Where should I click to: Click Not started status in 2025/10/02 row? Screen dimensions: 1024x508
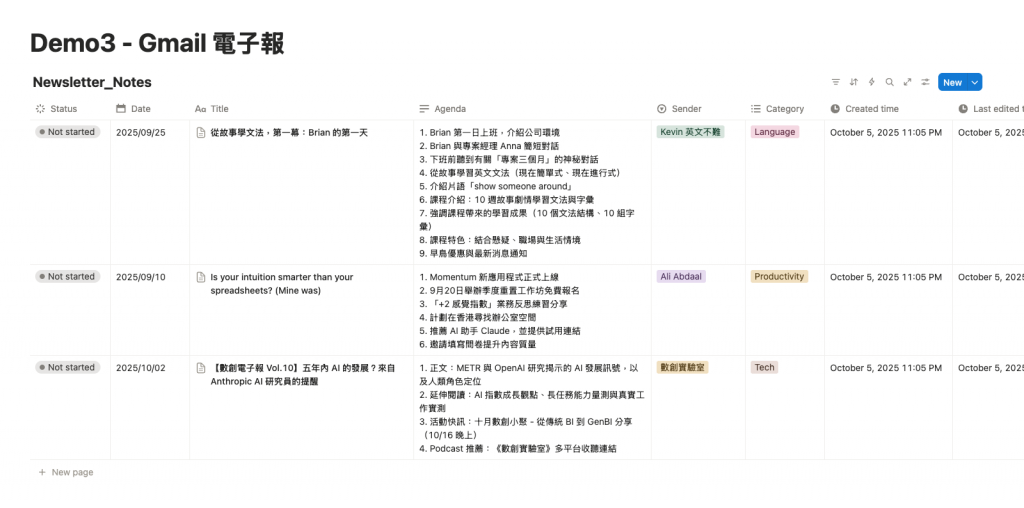click(68, 367)
